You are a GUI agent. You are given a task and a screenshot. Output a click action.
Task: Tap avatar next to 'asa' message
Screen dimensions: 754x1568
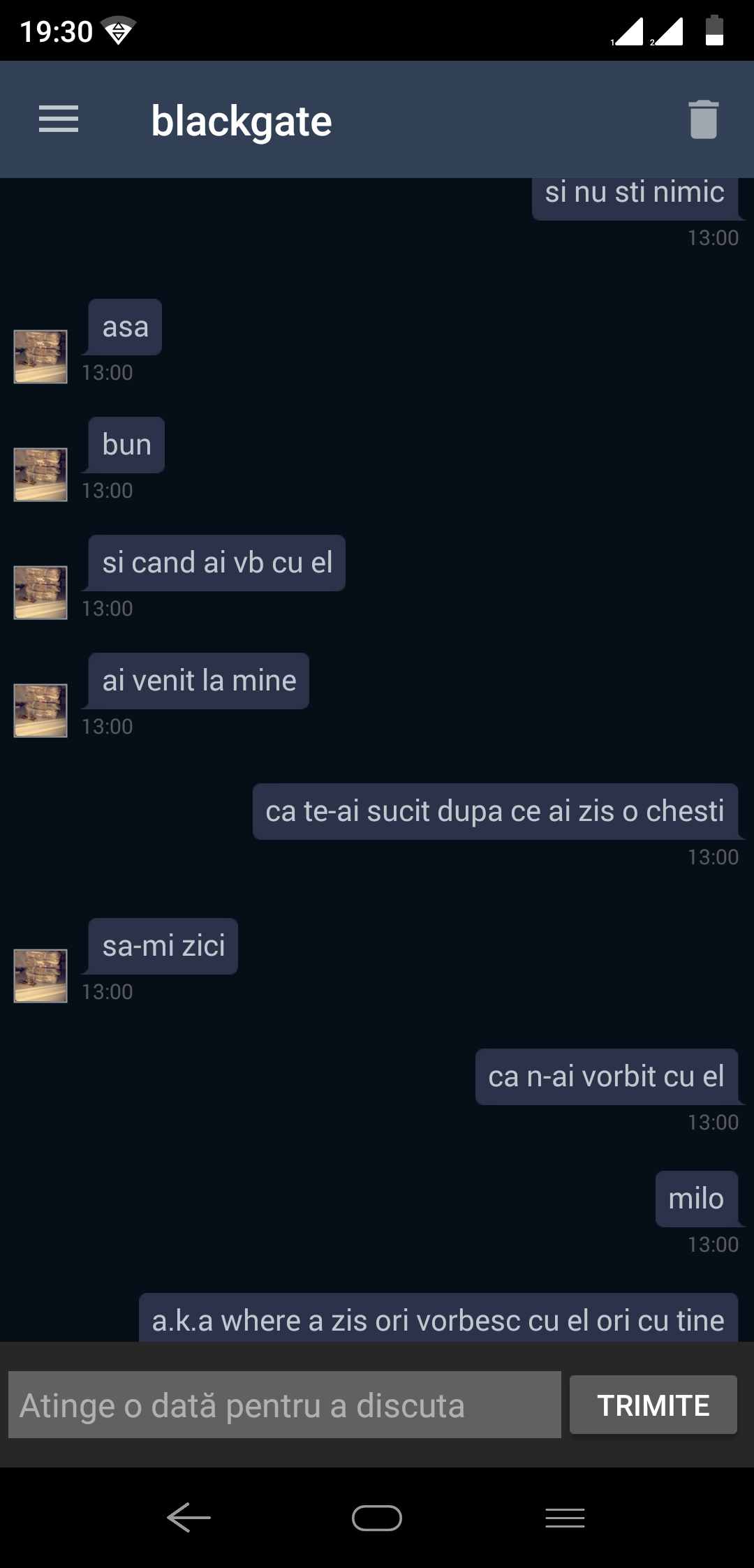coord(40,357)
